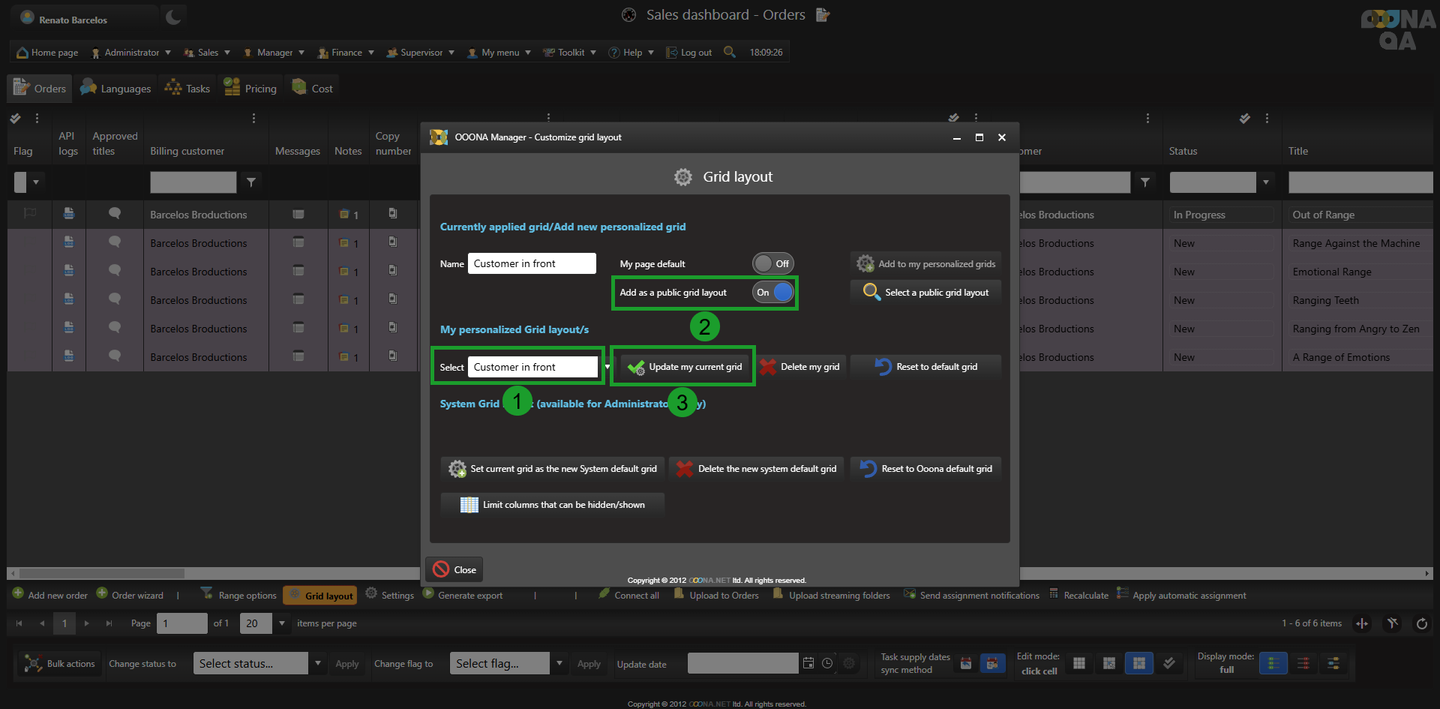
Task: Click the Billing customer filter funnel icon
Action: click(x=251, y=182)
